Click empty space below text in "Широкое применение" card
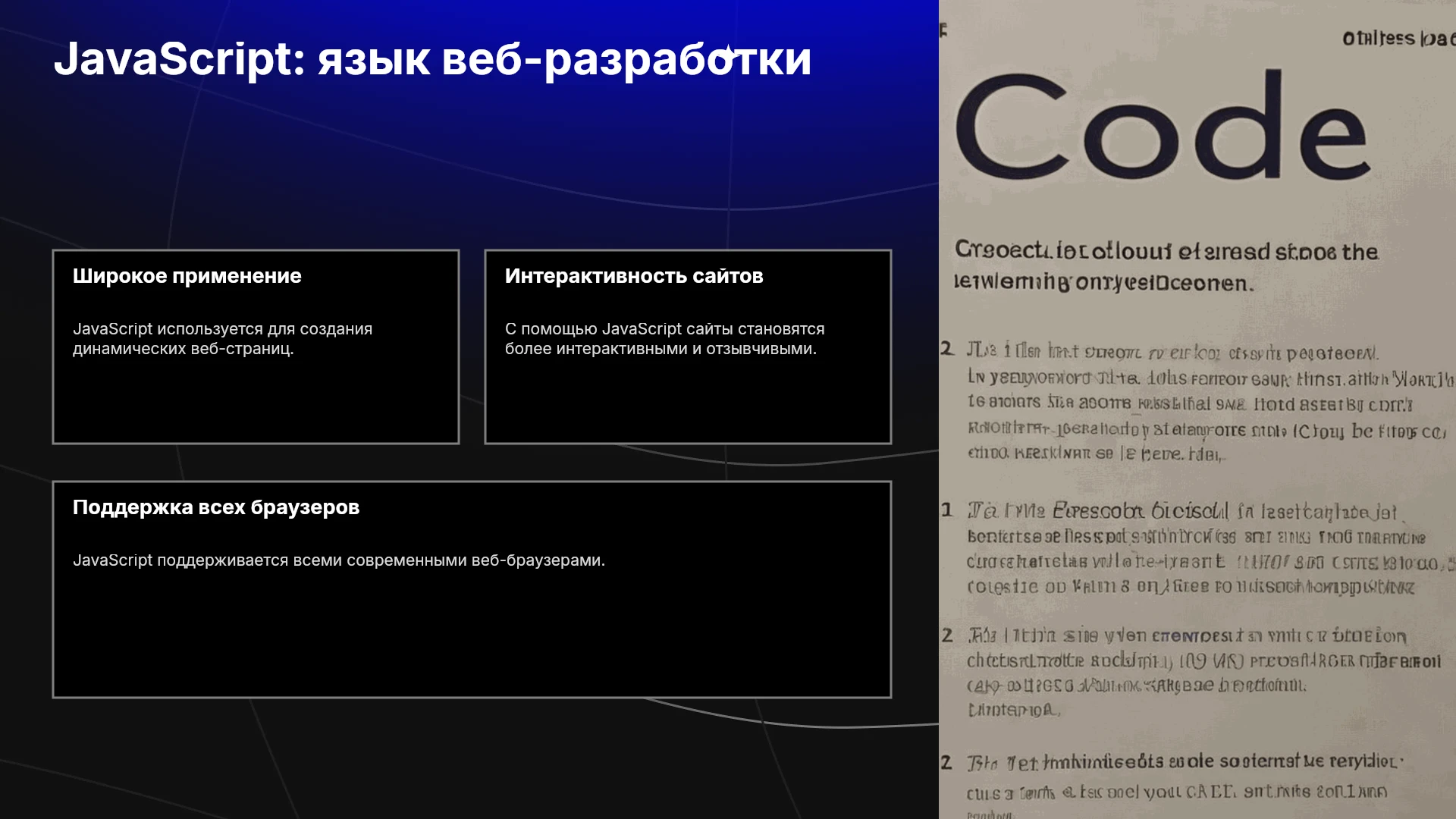 [256, 402]
